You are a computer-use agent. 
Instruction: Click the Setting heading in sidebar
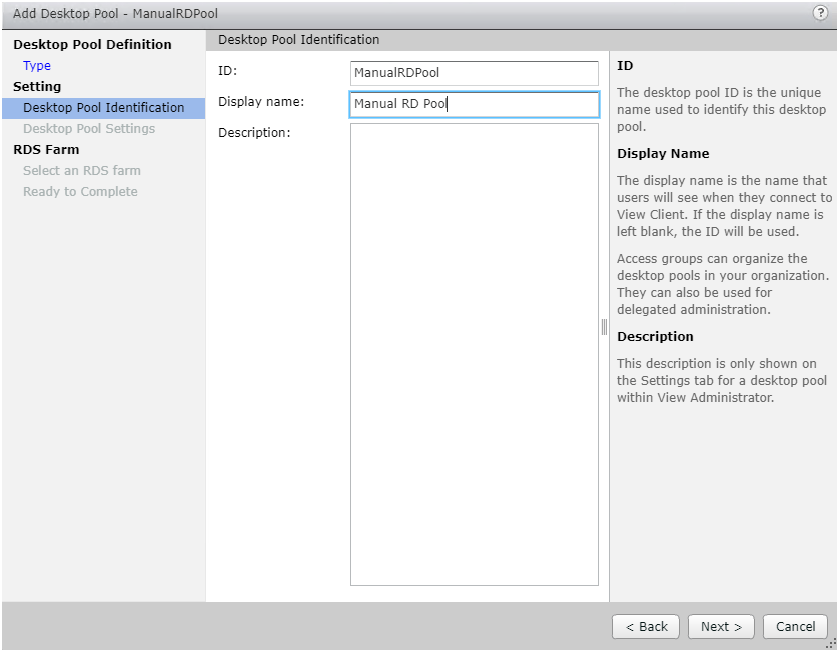pyautogui.click(x=37, y=87)
